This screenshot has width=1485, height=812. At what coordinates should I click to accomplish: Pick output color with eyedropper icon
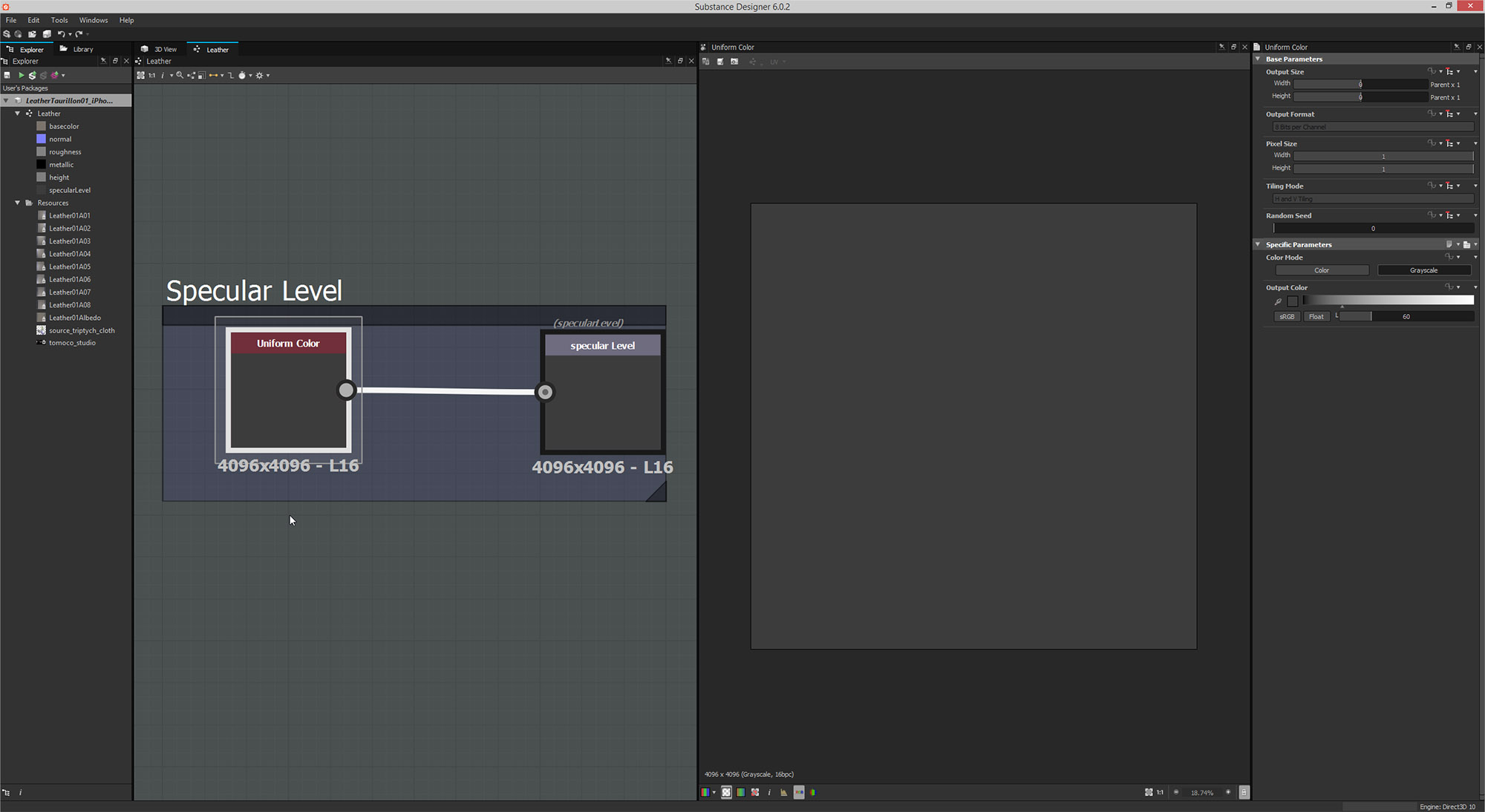[1278, 301]
